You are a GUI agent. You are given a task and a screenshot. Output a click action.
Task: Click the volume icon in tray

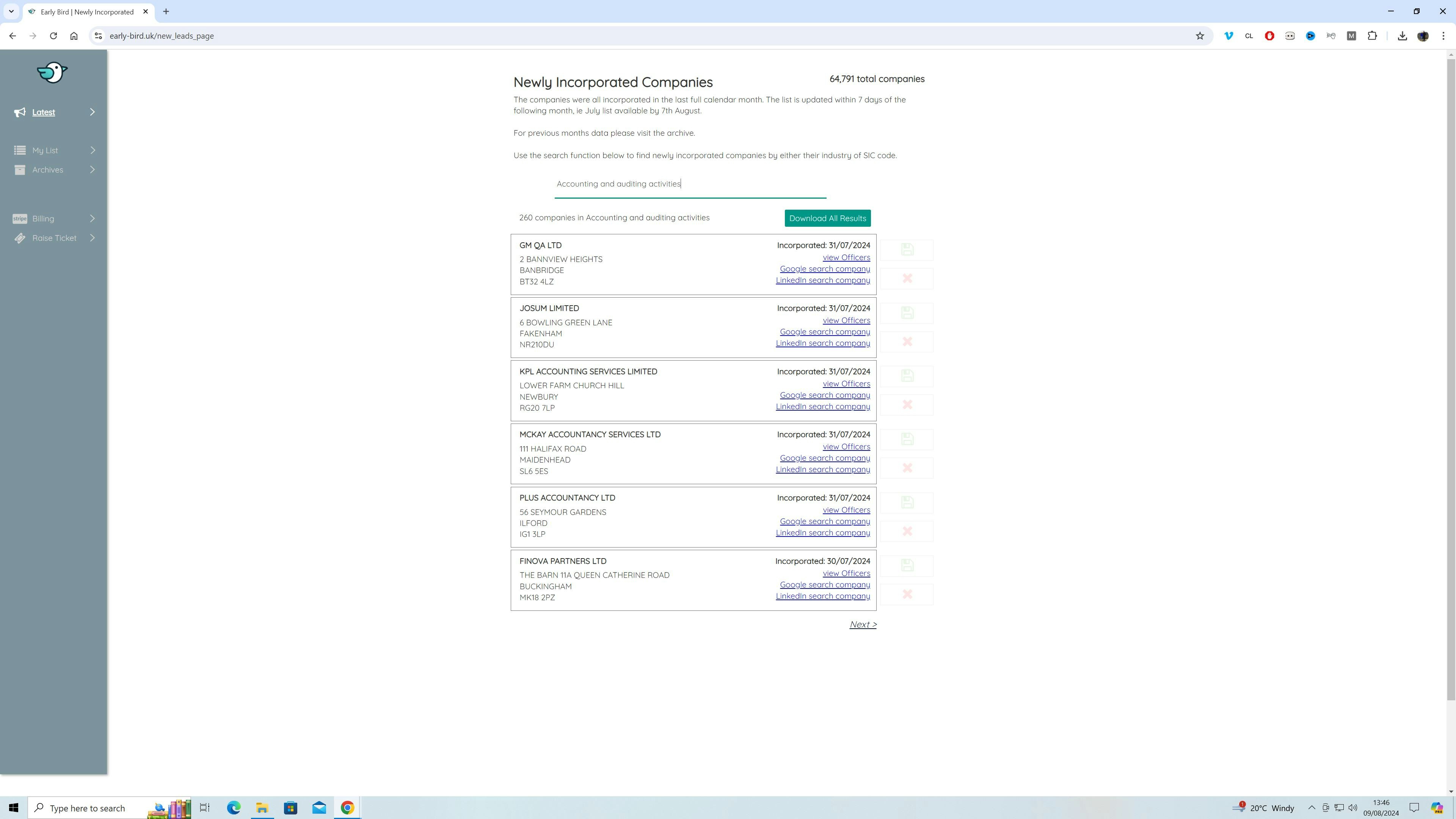[x=1352, y=808]
